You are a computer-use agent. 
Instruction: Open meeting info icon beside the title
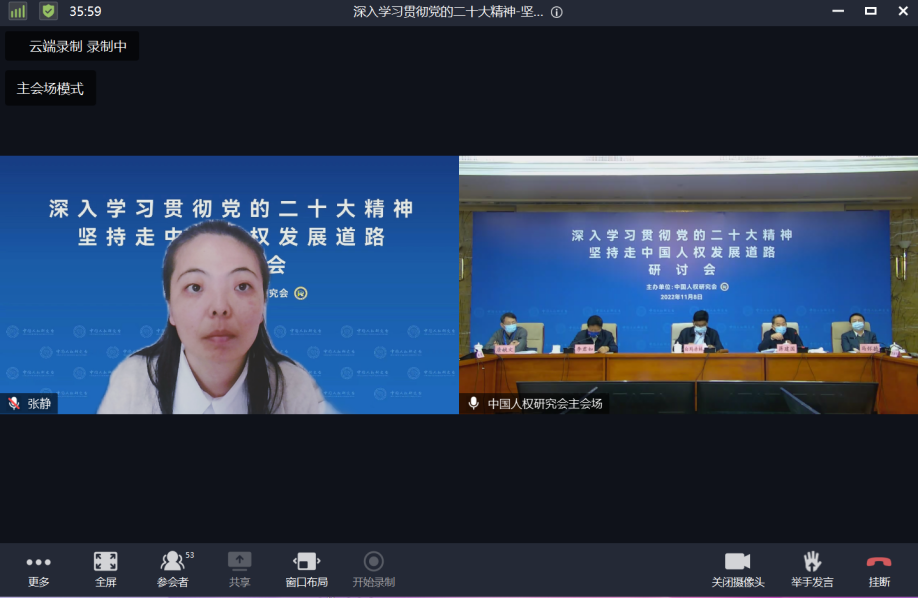tap(557, 12)
